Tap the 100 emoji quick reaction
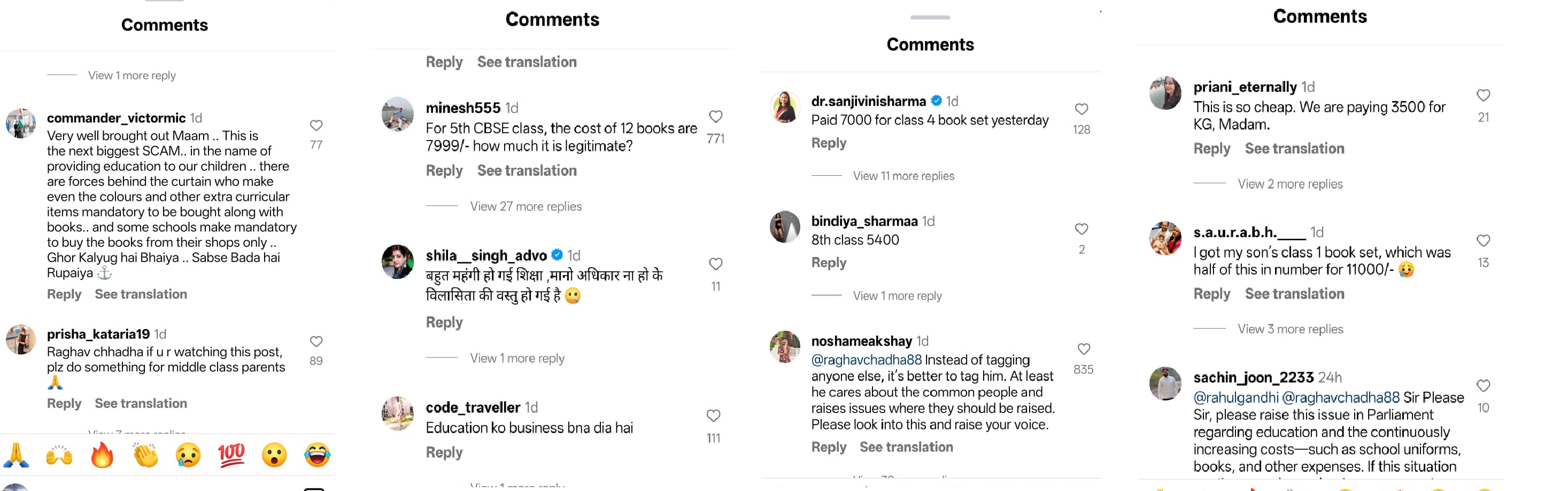 point(231,455)
